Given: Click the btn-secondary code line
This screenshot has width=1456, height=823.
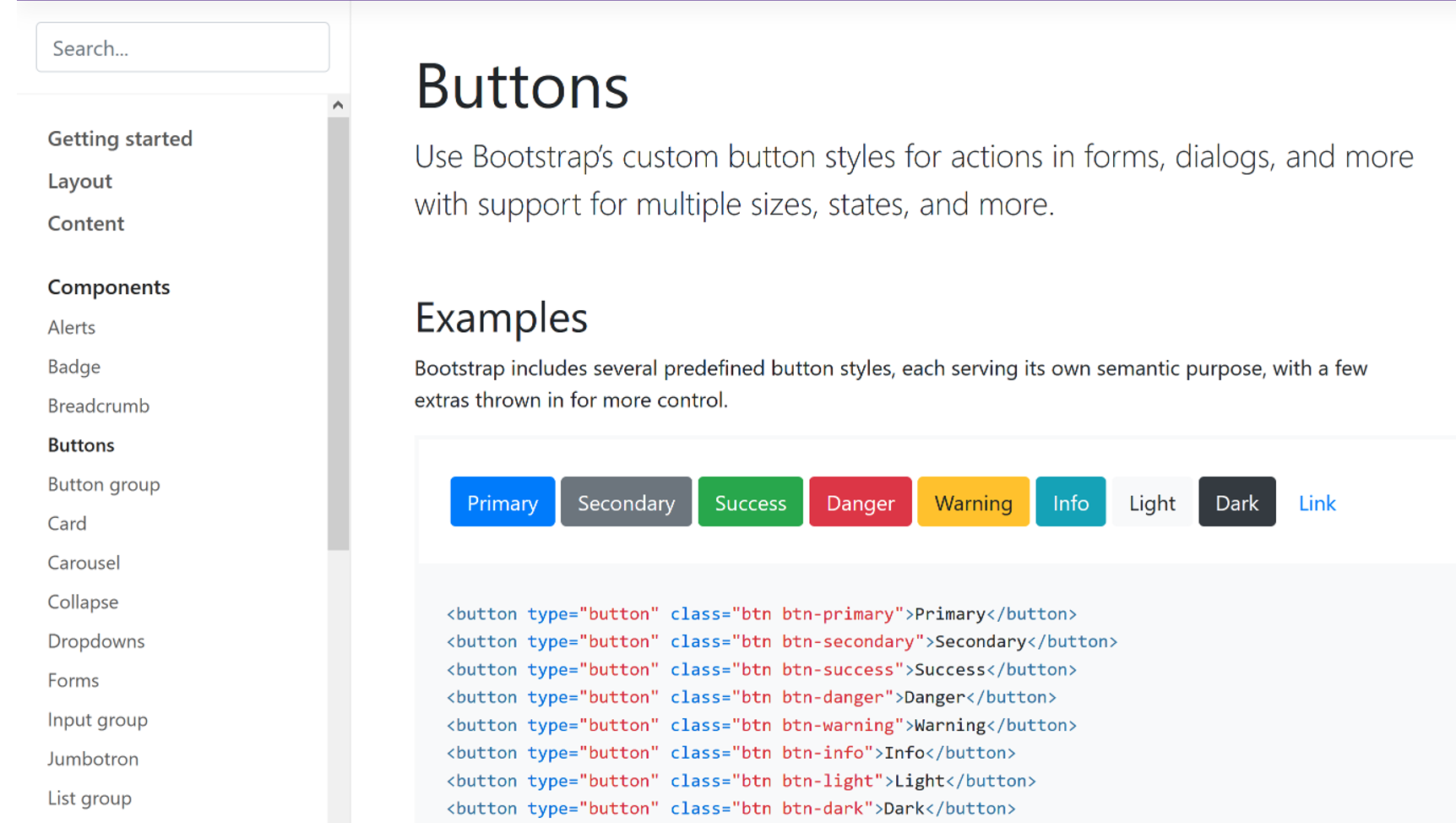Looking at the screenshot, I should tap(782, 642).
